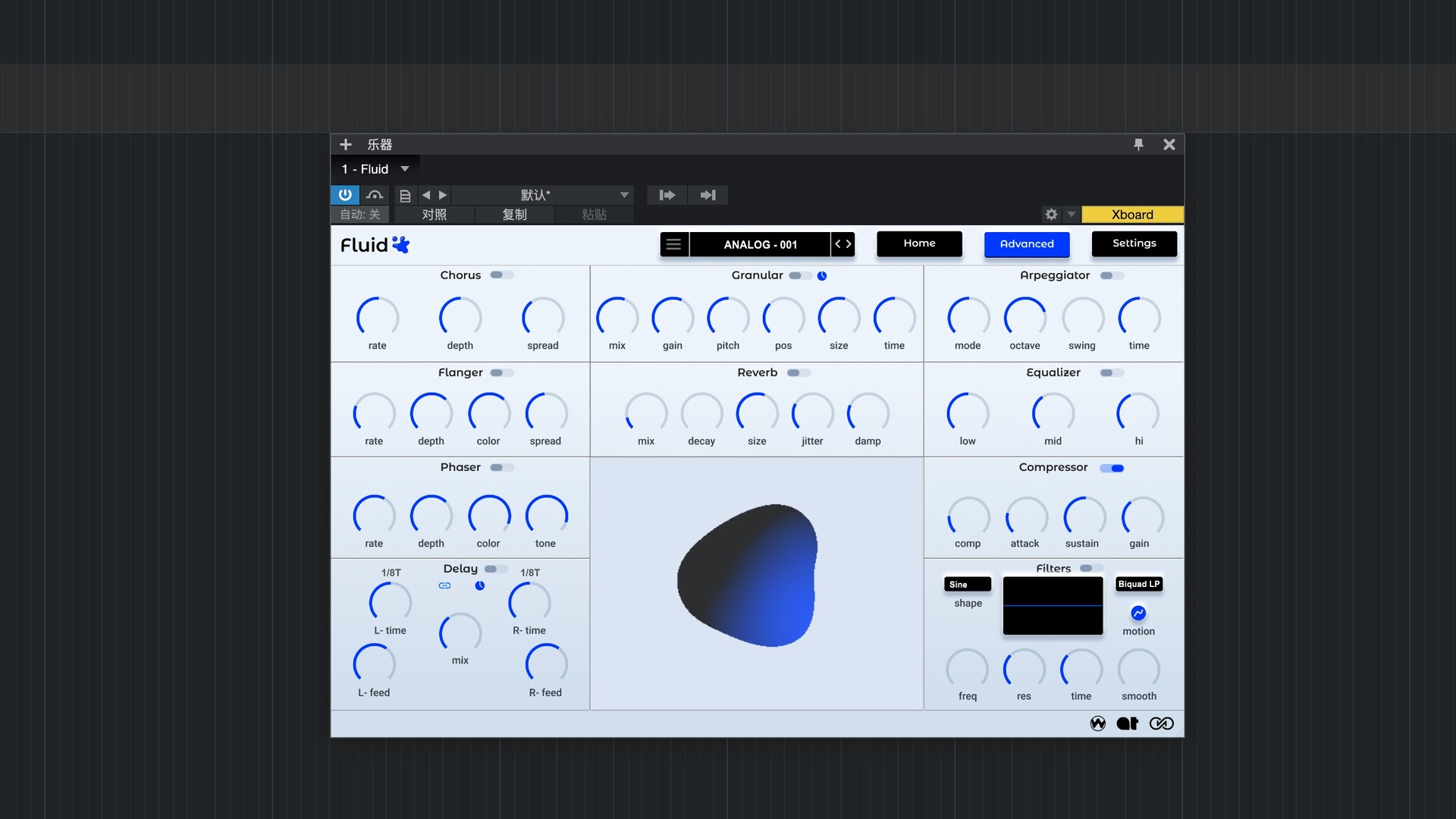Click the circular W logo at bottom
The height and width of the screenshot is (819, 1456).
tap(1098, 723)
